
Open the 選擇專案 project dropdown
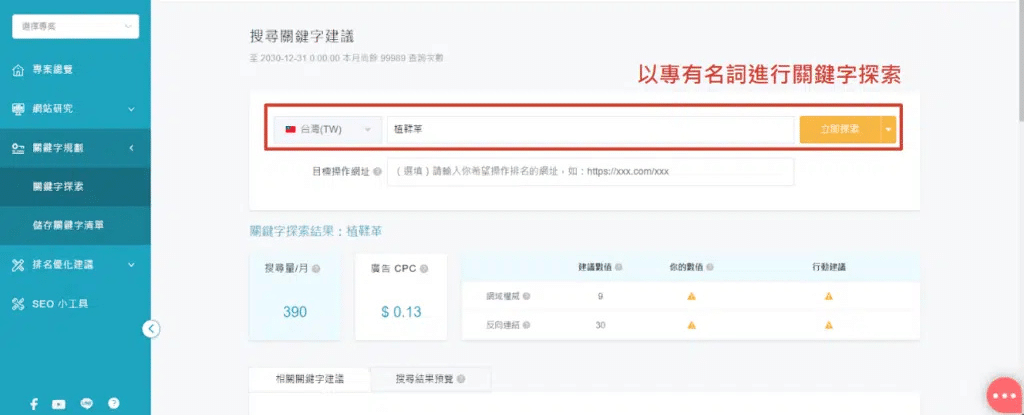75,27
